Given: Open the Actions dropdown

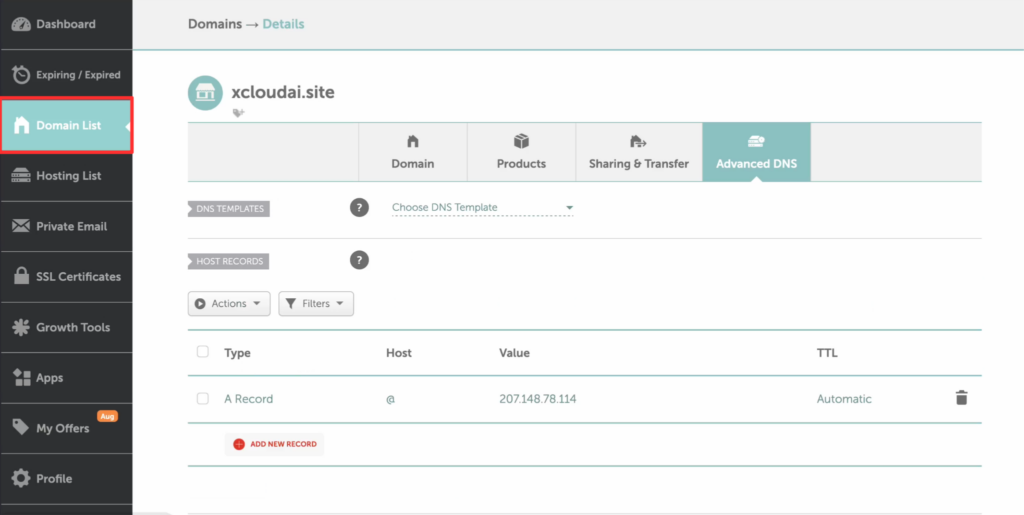Looking at the screenshot, I should click(x=229, y=304).
